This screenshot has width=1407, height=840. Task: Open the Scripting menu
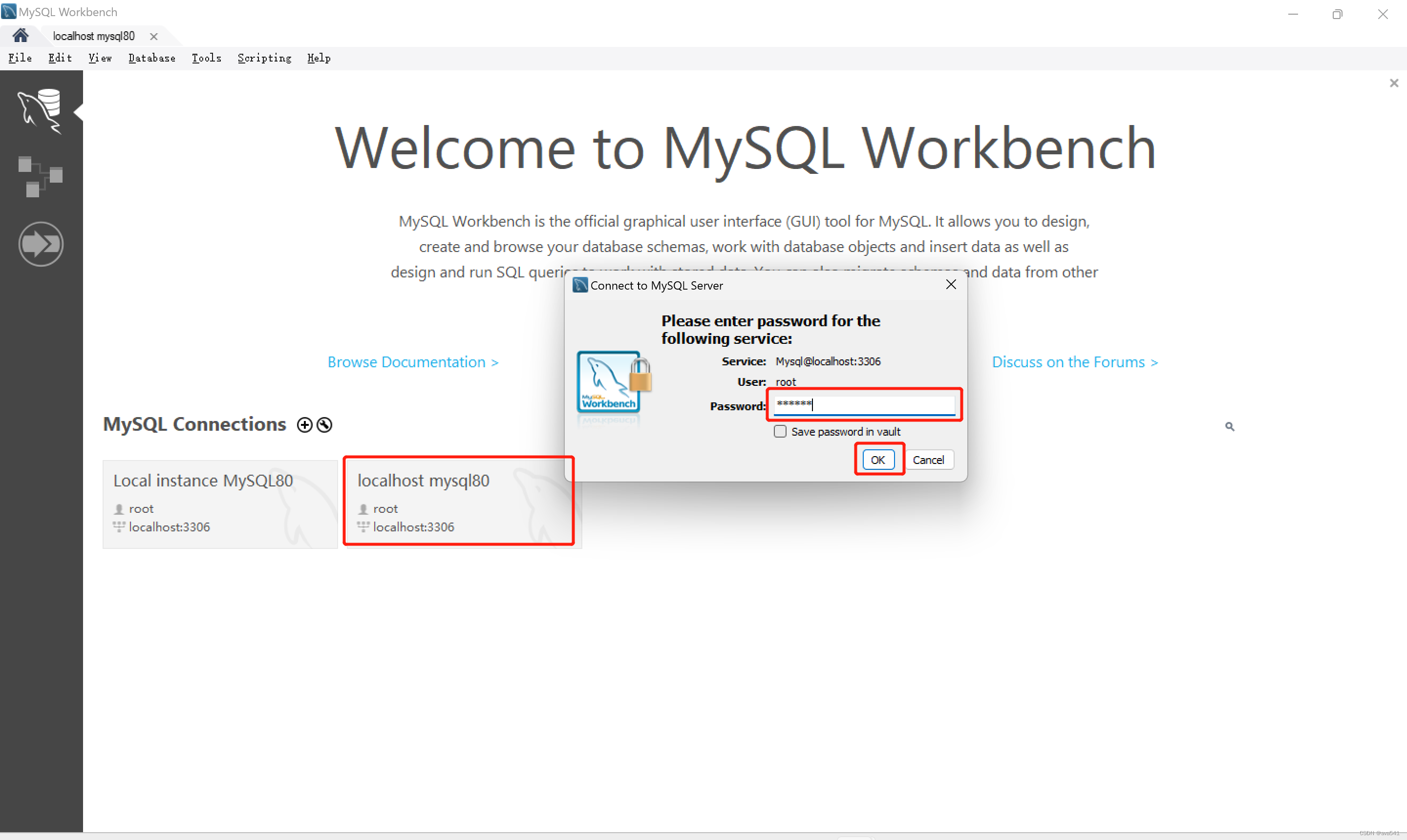pos(264,58)
